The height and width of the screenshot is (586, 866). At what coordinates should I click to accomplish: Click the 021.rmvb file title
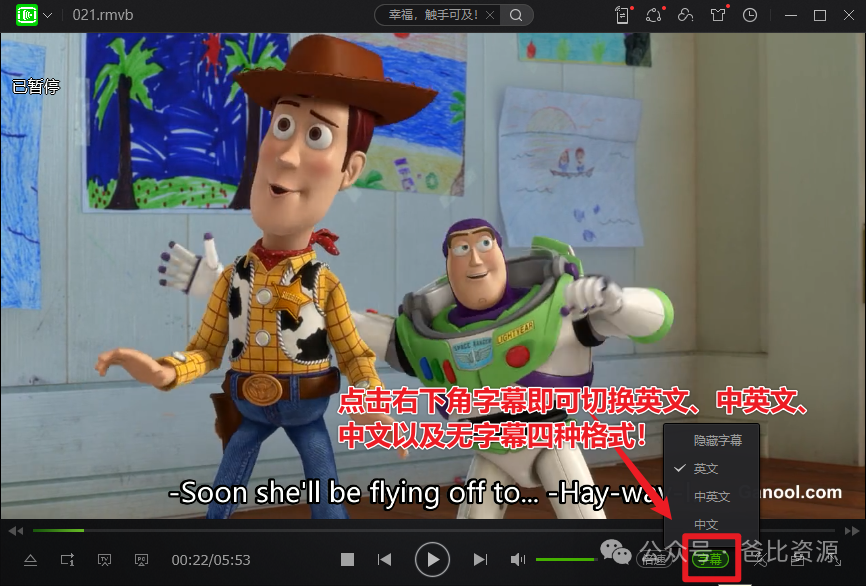[x=103, y=15]
